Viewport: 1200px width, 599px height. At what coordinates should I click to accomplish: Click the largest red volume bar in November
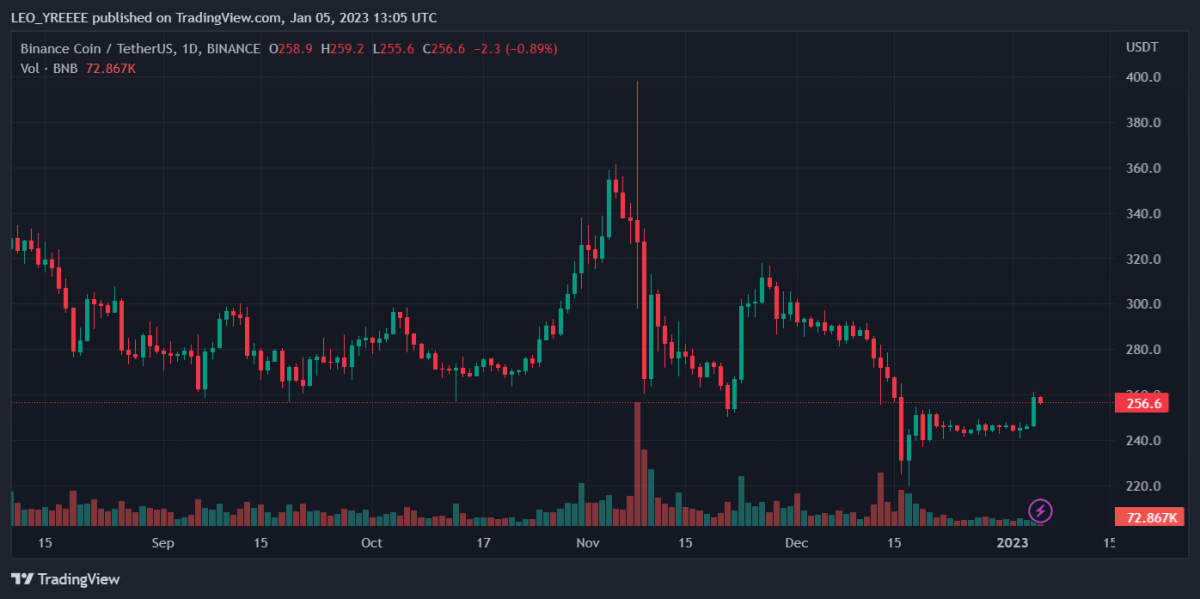click(637, 463)
